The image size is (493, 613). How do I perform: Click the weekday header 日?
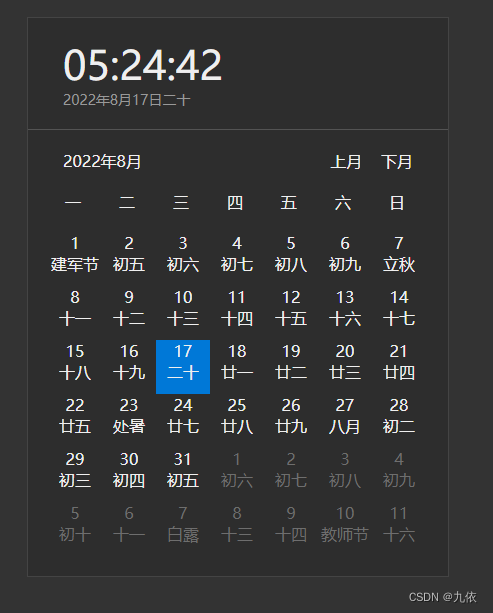tap(397, 203)
